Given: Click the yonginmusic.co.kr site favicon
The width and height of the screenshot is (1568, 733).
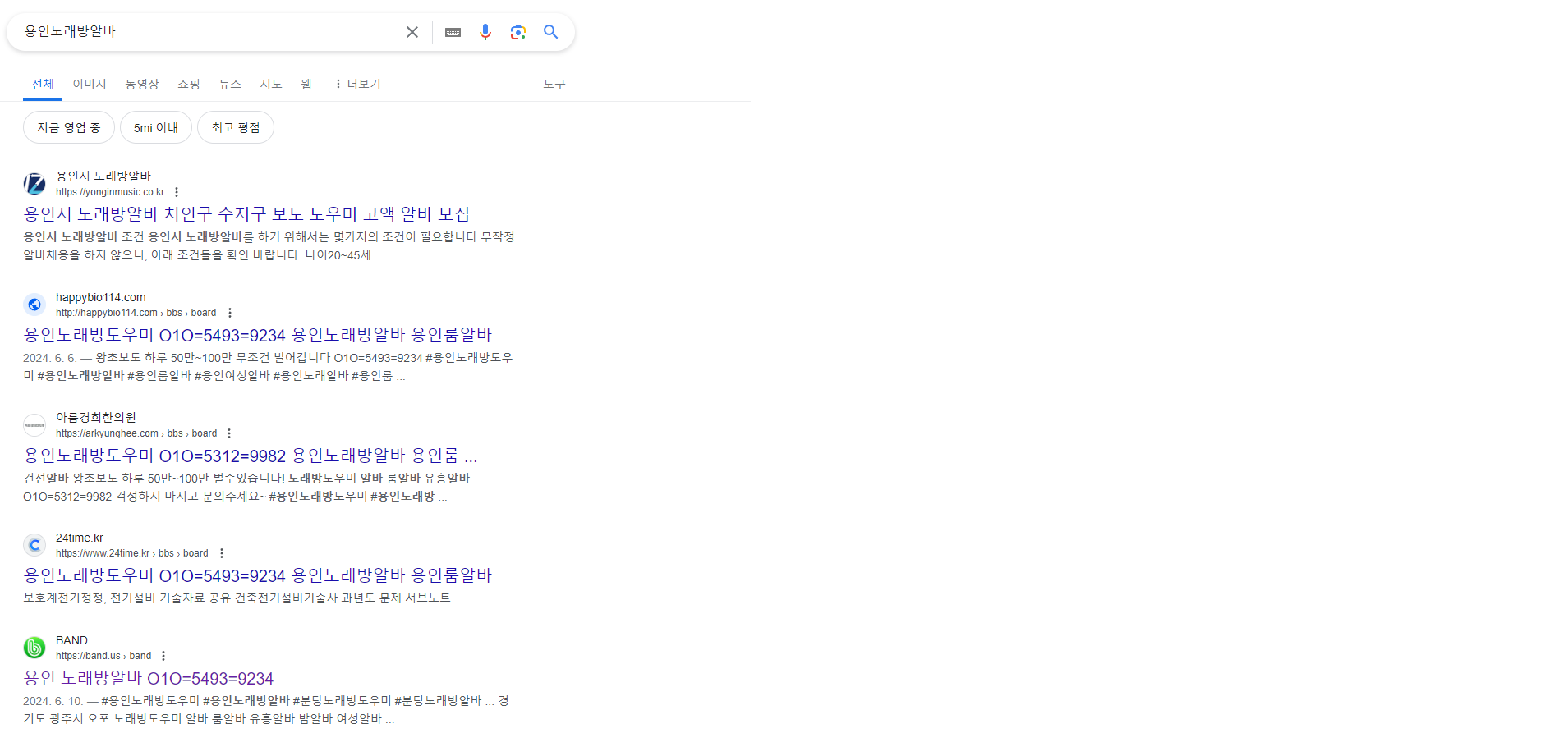Looking at the screenshot, I should [34, 184].
